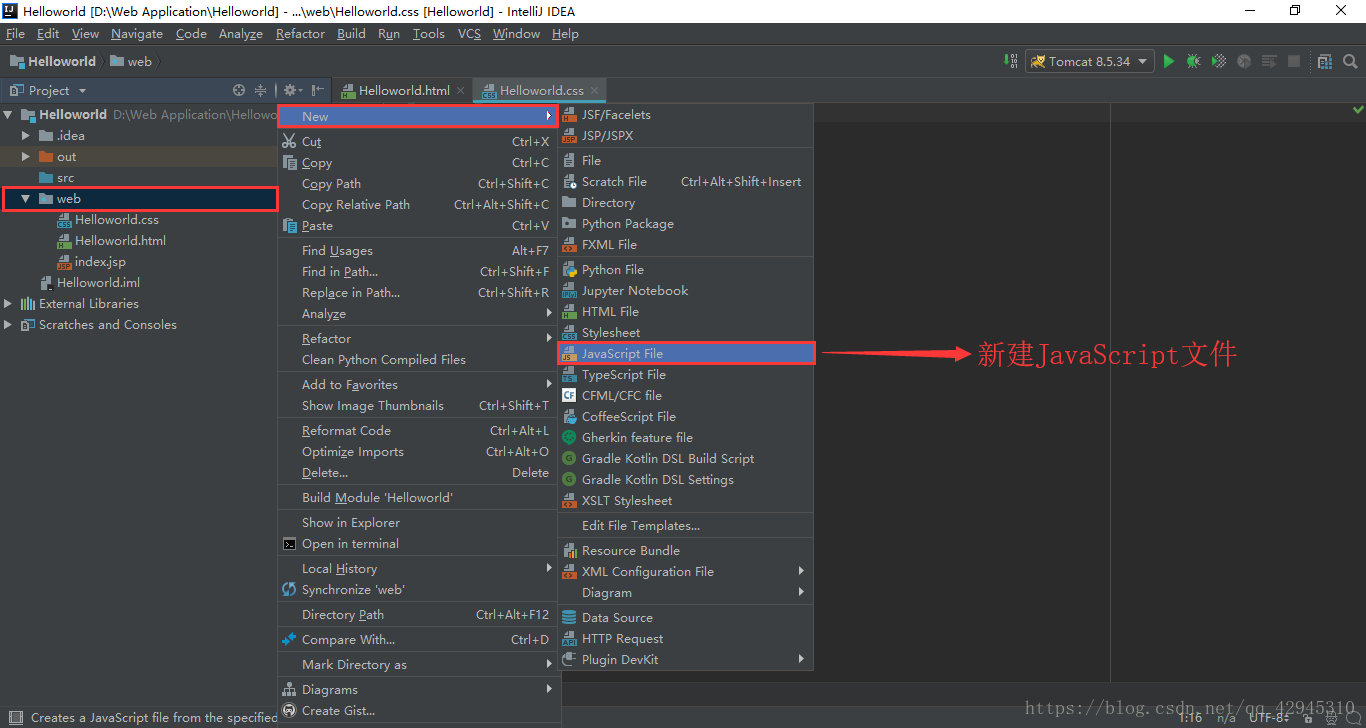Select Data Source menu entry

pyautogui.click(x=685, y=618)
